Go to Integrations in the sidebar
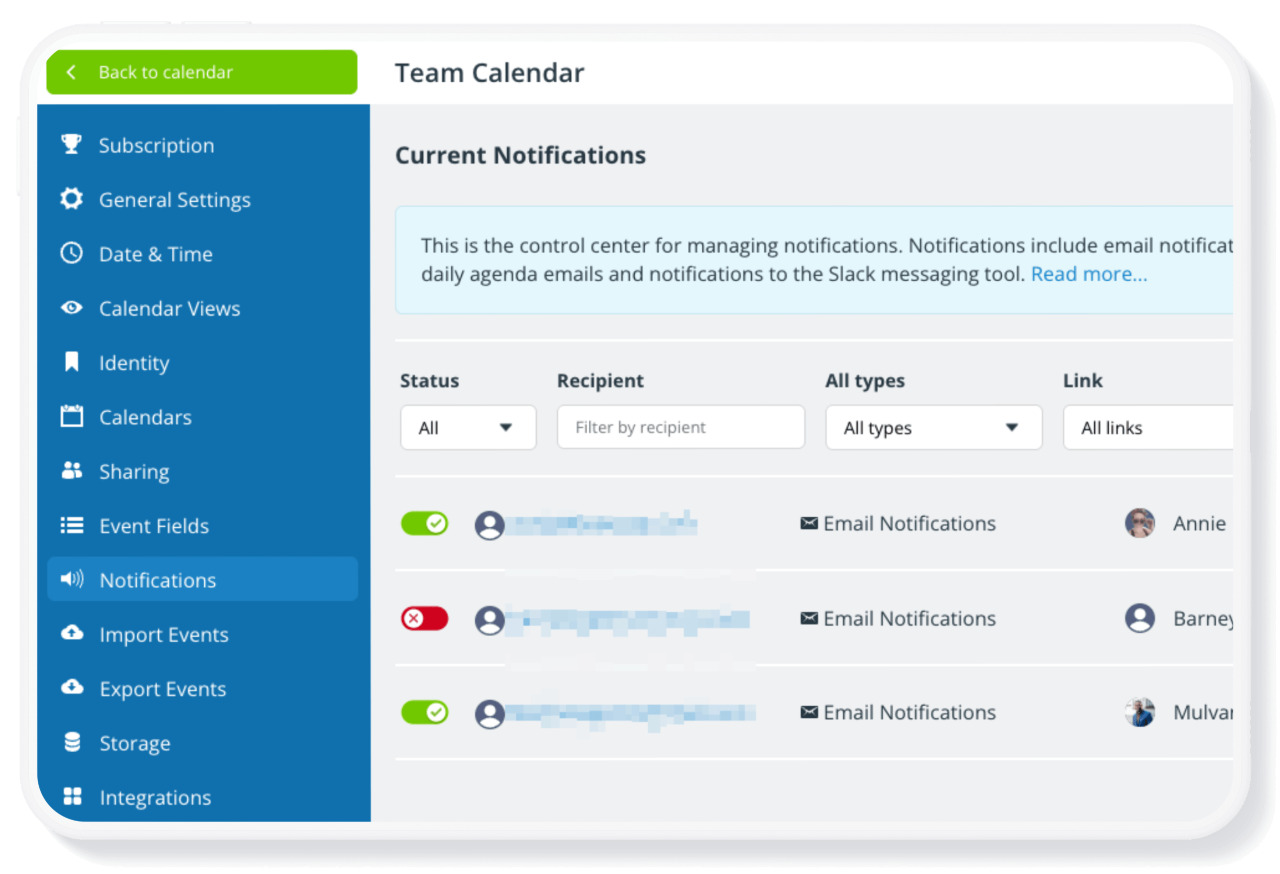1280x874 pixels. pyautogui.click(x=155, y=798)
